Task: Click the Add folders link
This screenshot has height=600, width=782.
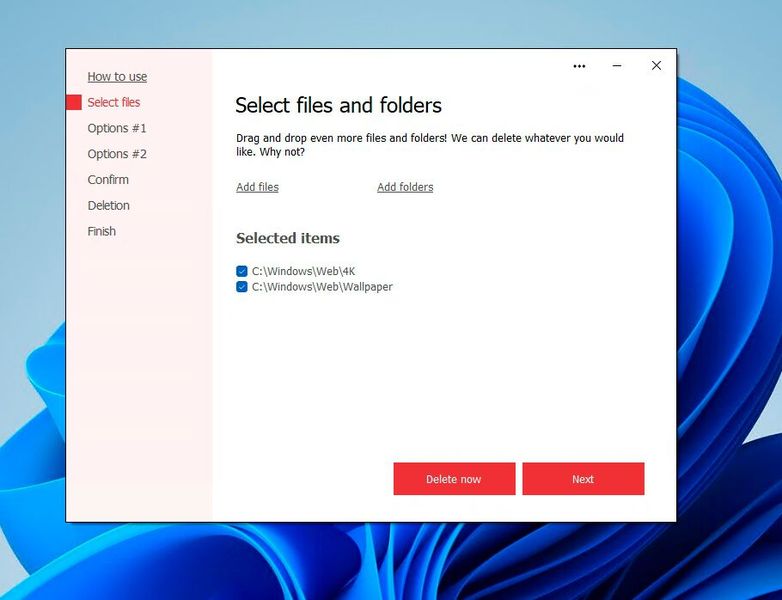Action: tap(405, 187)
